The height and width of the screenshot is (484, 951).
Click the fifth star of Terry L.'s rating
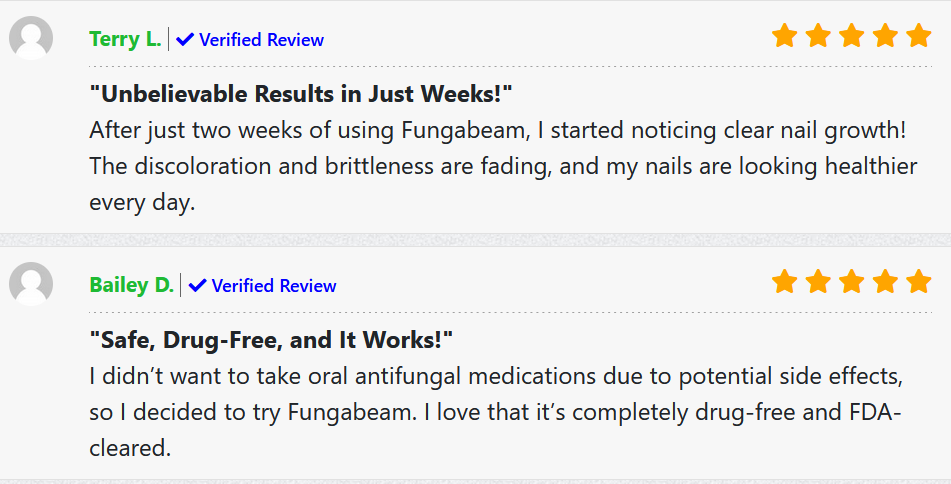(x=918, y=37)
